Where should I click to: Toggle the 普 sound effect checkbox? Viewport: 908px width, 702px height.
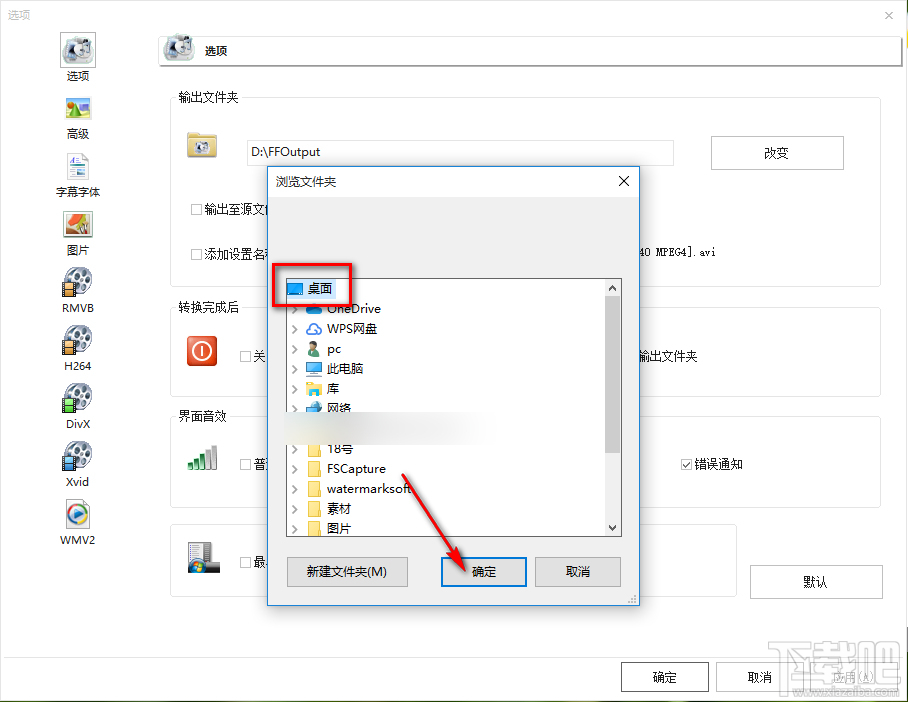[246, 464]
